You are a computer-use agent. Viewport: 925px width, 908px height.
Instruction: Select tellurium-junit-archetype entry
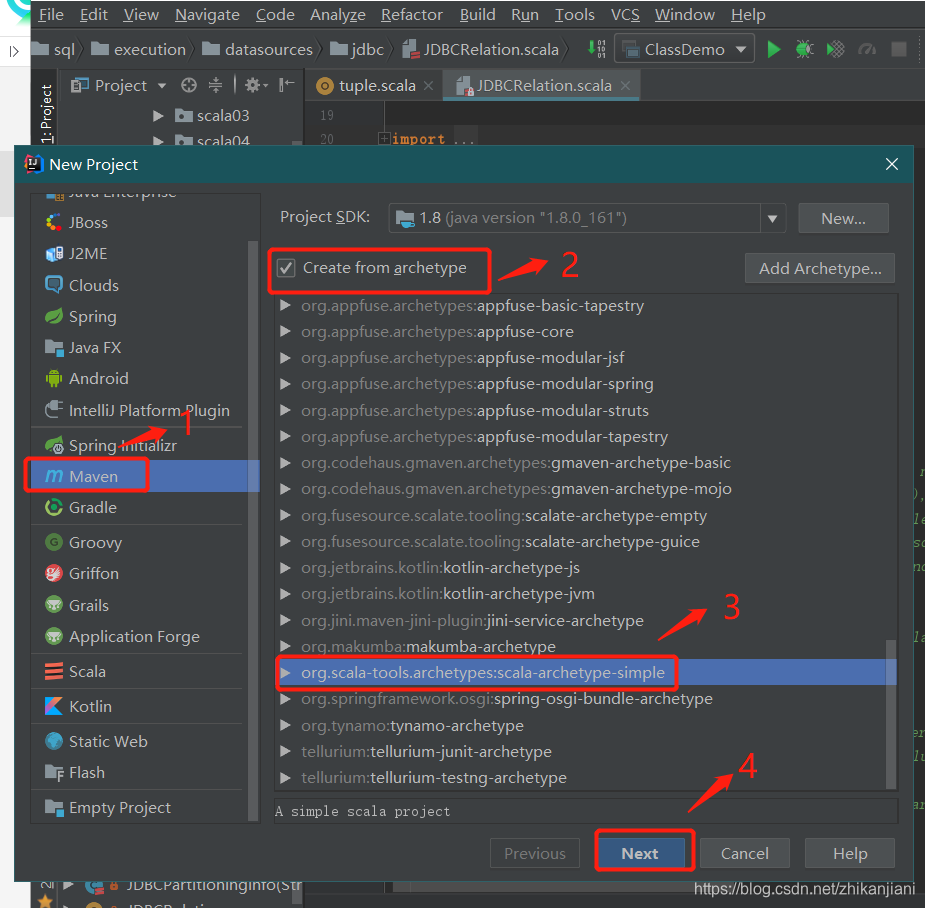585,751
